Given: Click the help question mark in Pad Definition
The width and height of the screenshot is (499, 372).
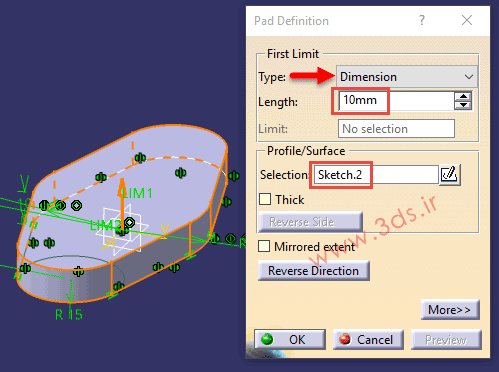Looking at the screenshot, I should 422,20.
